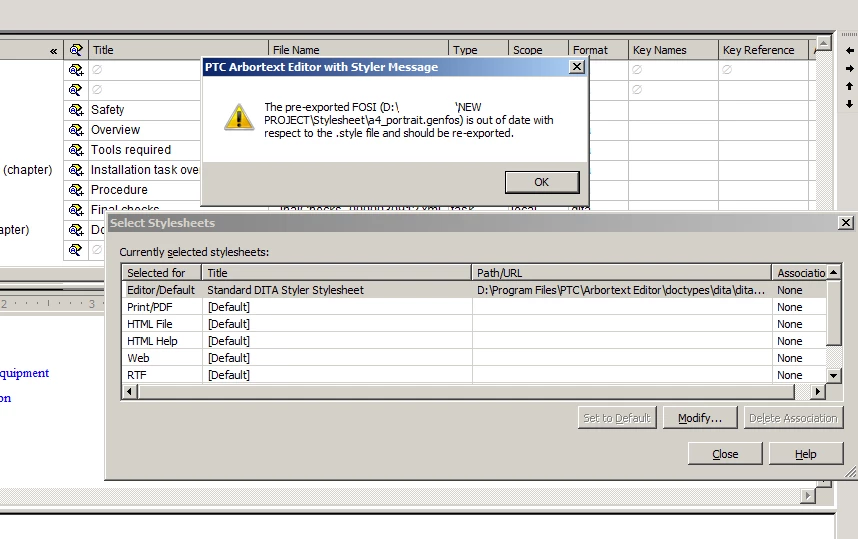This screenshot has height=539, width=858.
Task: Open Help for Select Stylesheets
Action: [805, 454]
